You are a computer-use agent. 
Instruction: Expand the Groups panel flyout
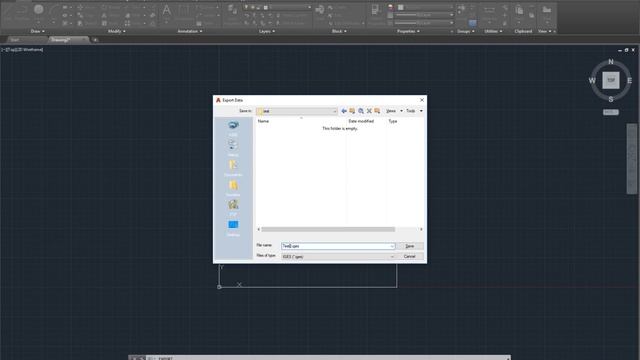466,31
